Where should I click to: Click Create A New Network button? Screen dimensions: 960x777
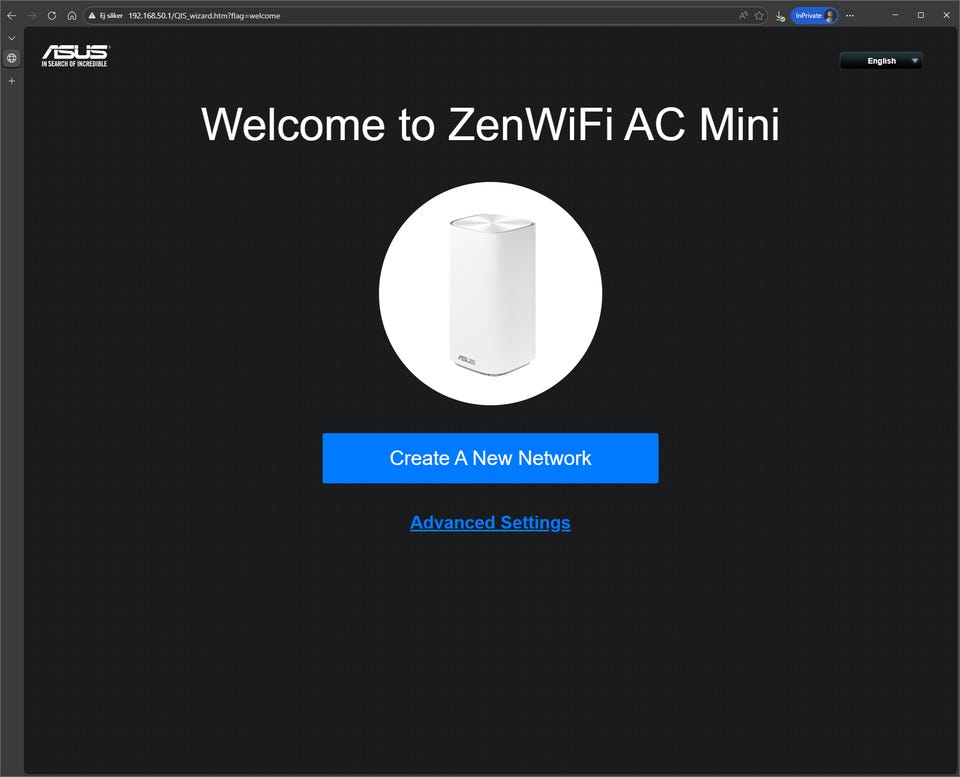tap(490, 458)
